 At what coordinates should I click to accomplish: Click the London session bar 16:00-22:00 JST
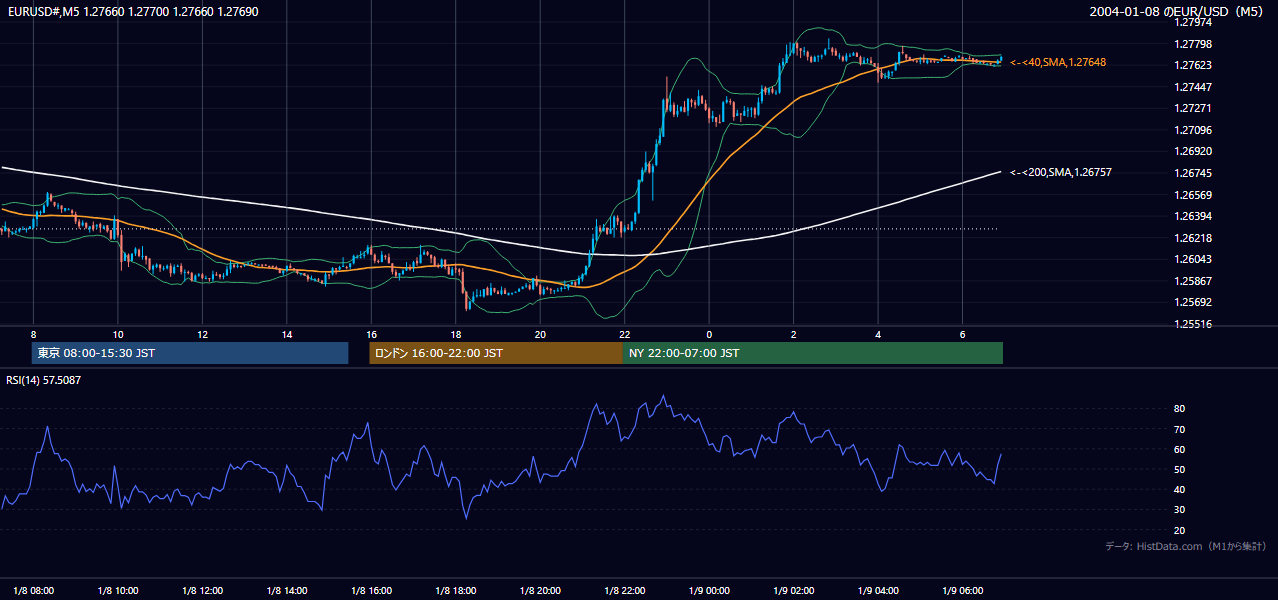tap(496, 353)
